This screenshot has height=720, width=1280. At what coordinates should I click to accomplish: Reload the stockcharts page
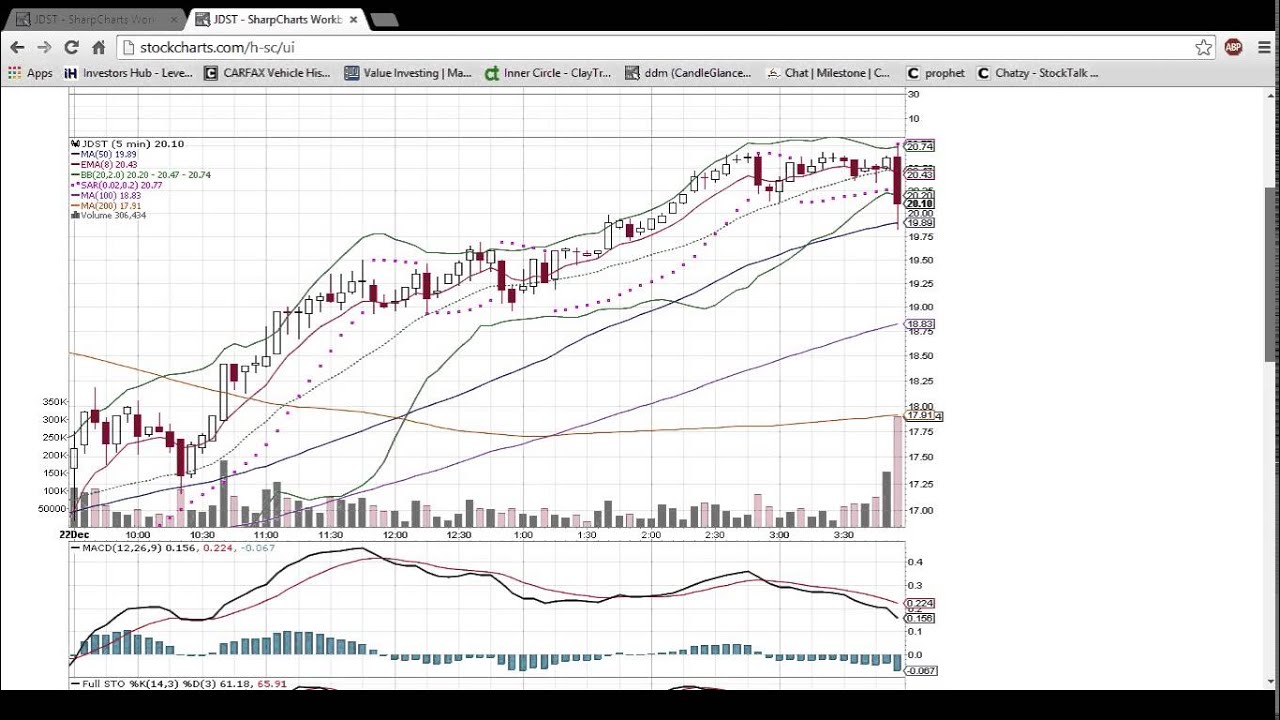[71, 47]
